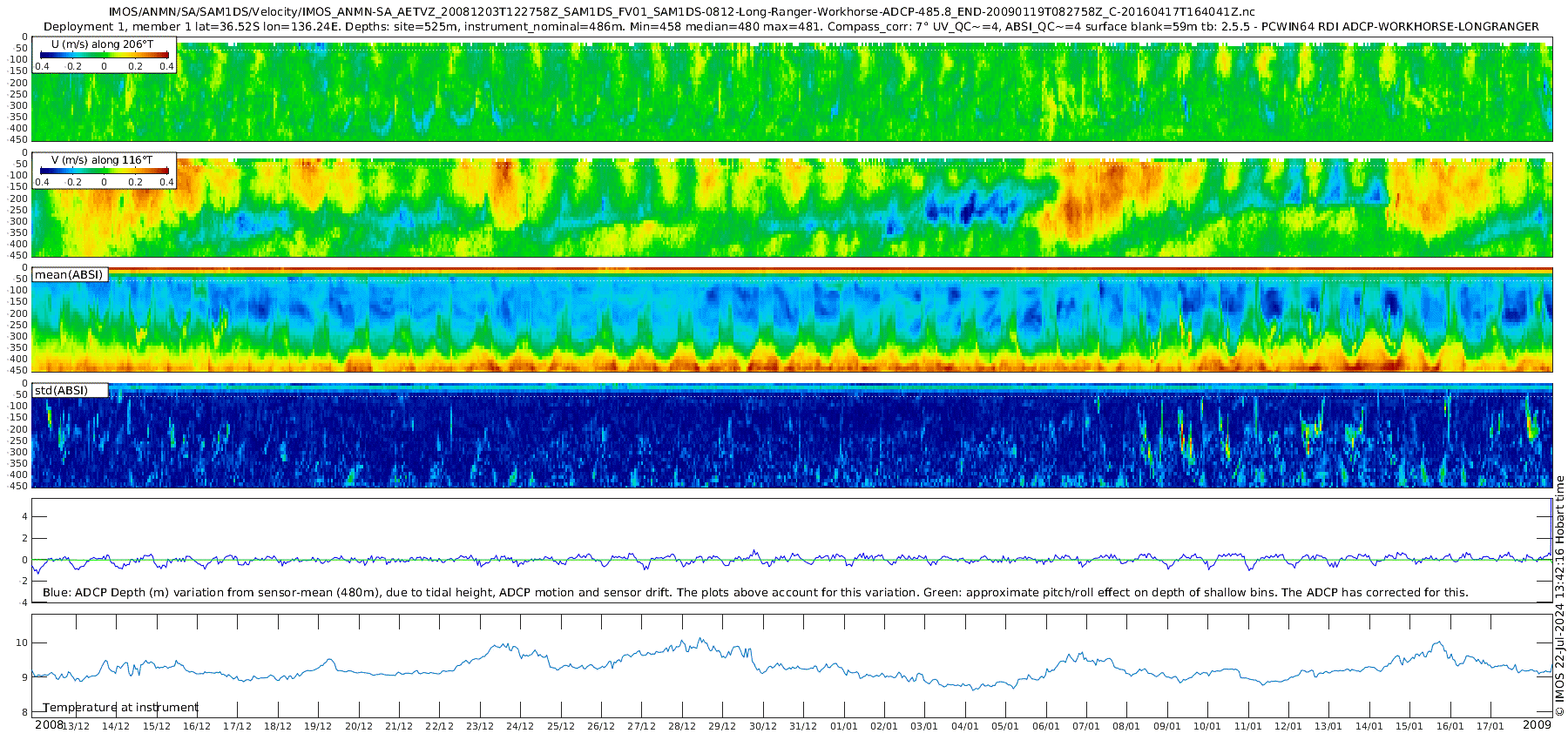Screen dimensions: 1568x740
Task: Click the '02/01' date tick label
Action: coord(884,727)
